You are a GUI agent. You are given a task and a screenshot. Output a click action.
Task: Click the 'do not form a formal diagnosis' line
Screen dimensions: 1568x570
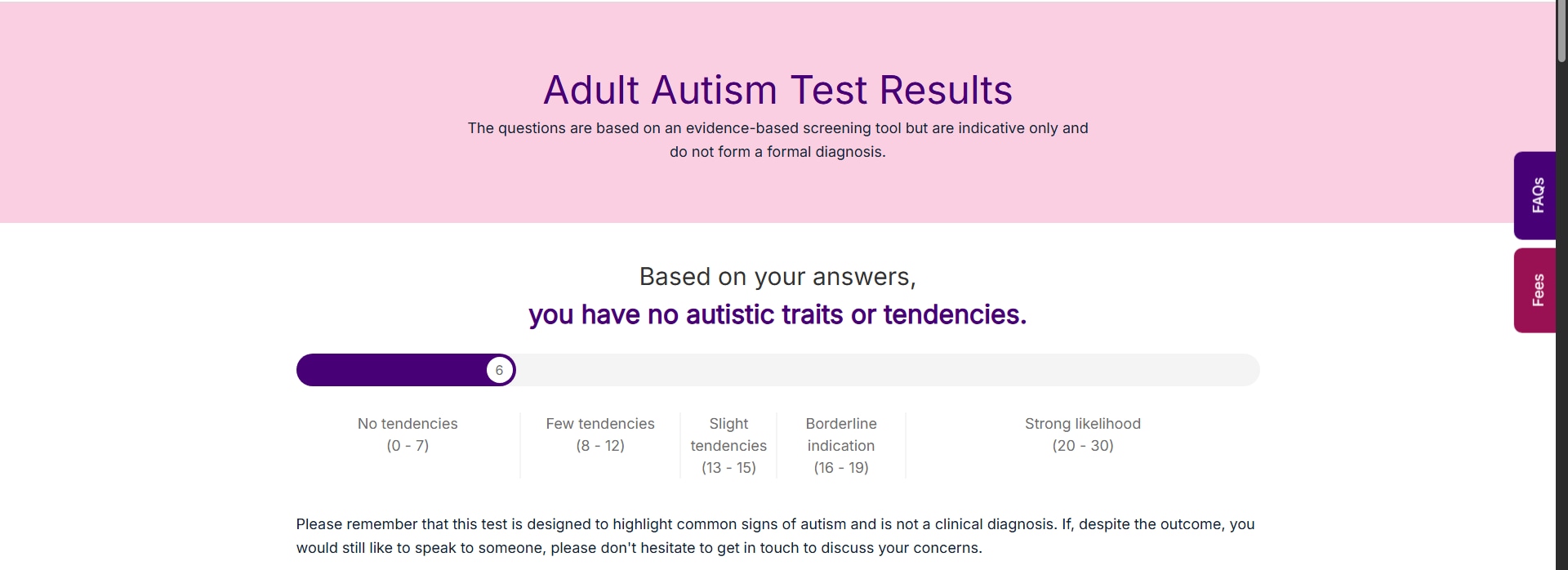777,152
